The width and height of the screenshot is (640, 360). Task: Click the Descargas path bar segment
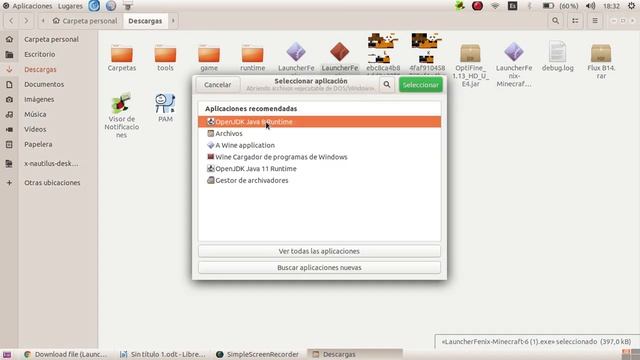(x=145, y=21)
